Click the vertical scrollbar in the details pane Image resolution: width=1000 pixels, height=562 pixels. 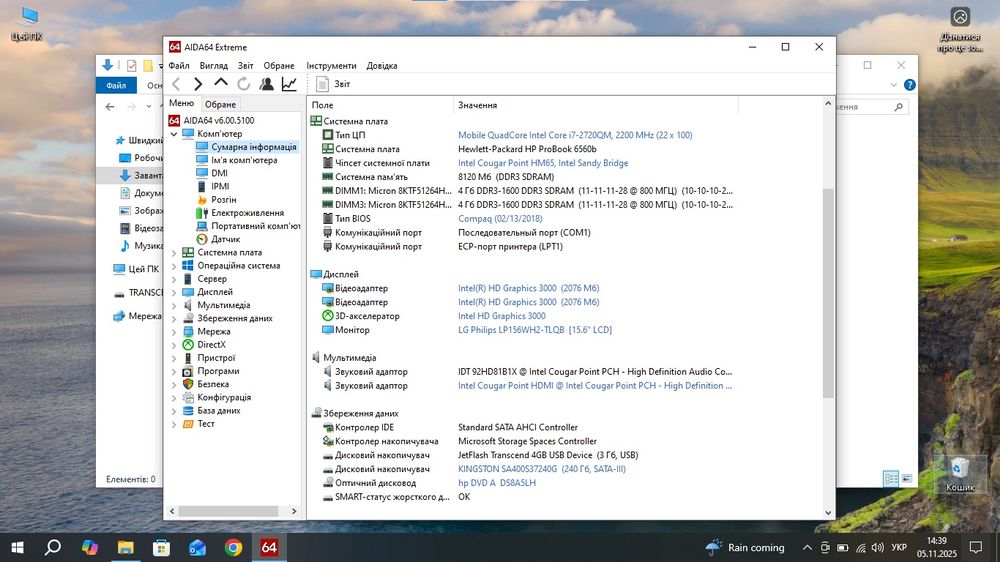828,292
